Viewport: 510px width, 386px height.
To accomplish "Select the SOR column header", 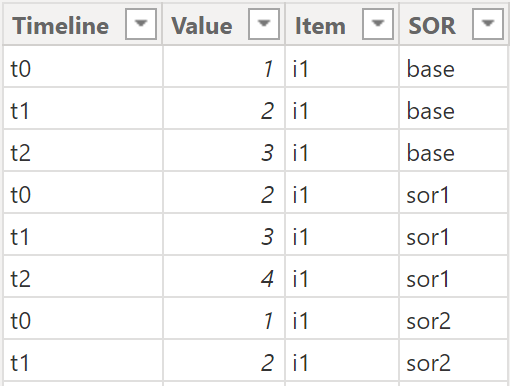I will click(432, 26).
